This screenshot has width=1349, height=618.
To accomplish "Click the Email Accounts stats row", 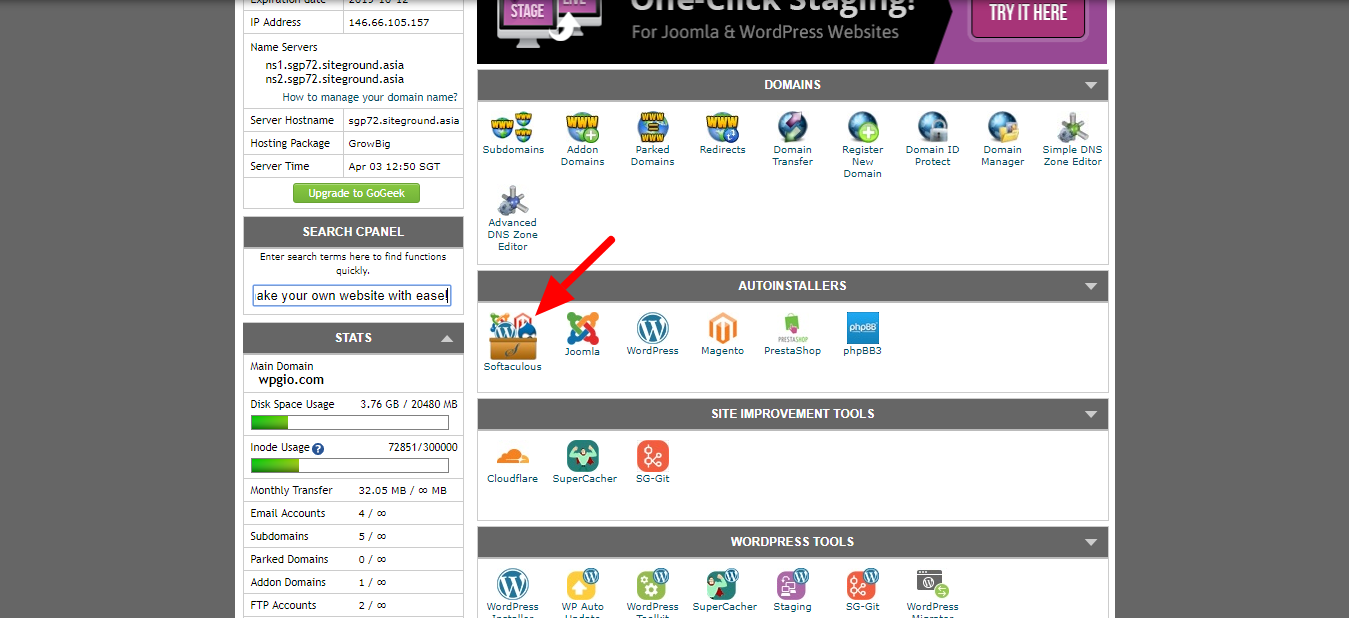I will (x=353, y=513).
